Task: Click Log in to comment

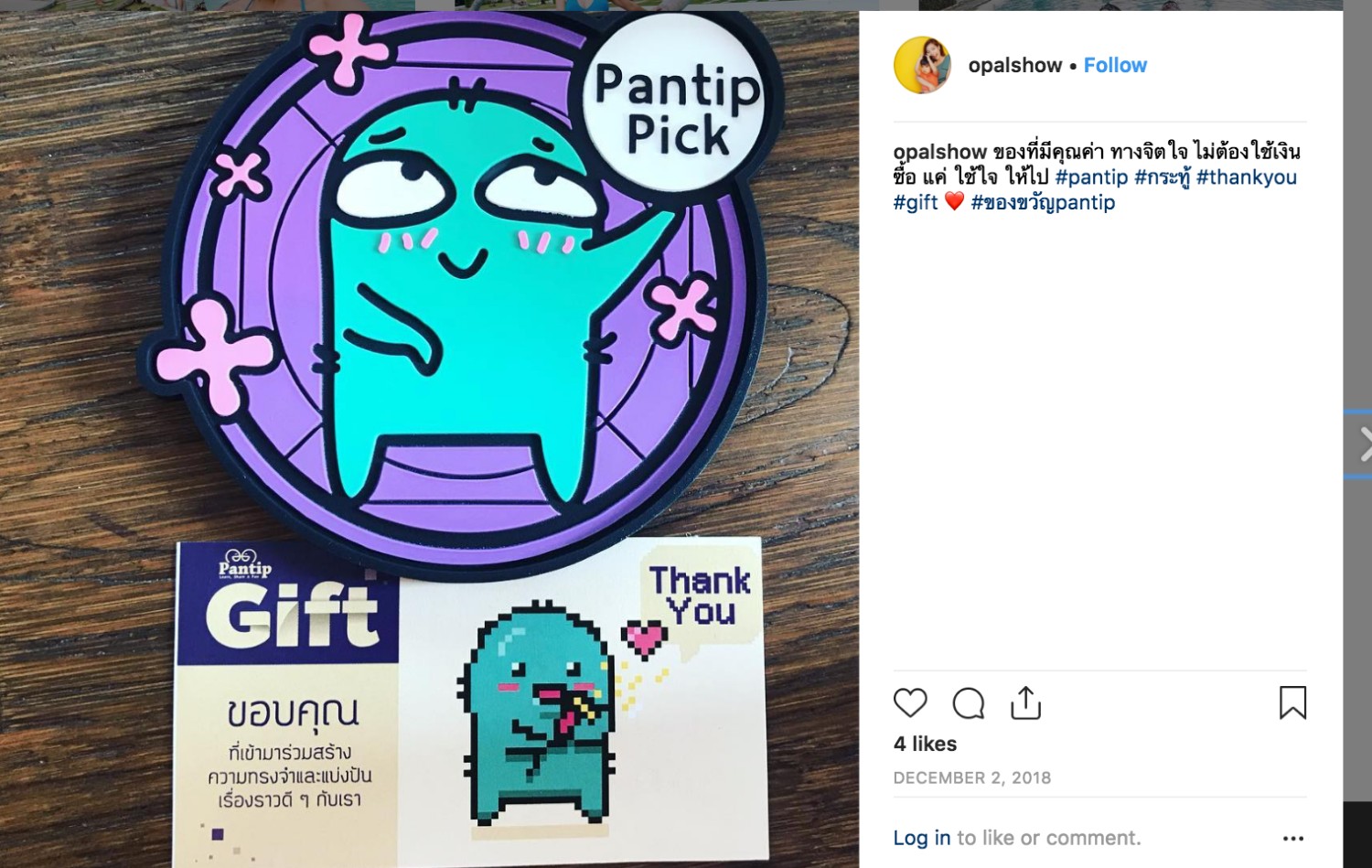Action: tap(922, 838)
